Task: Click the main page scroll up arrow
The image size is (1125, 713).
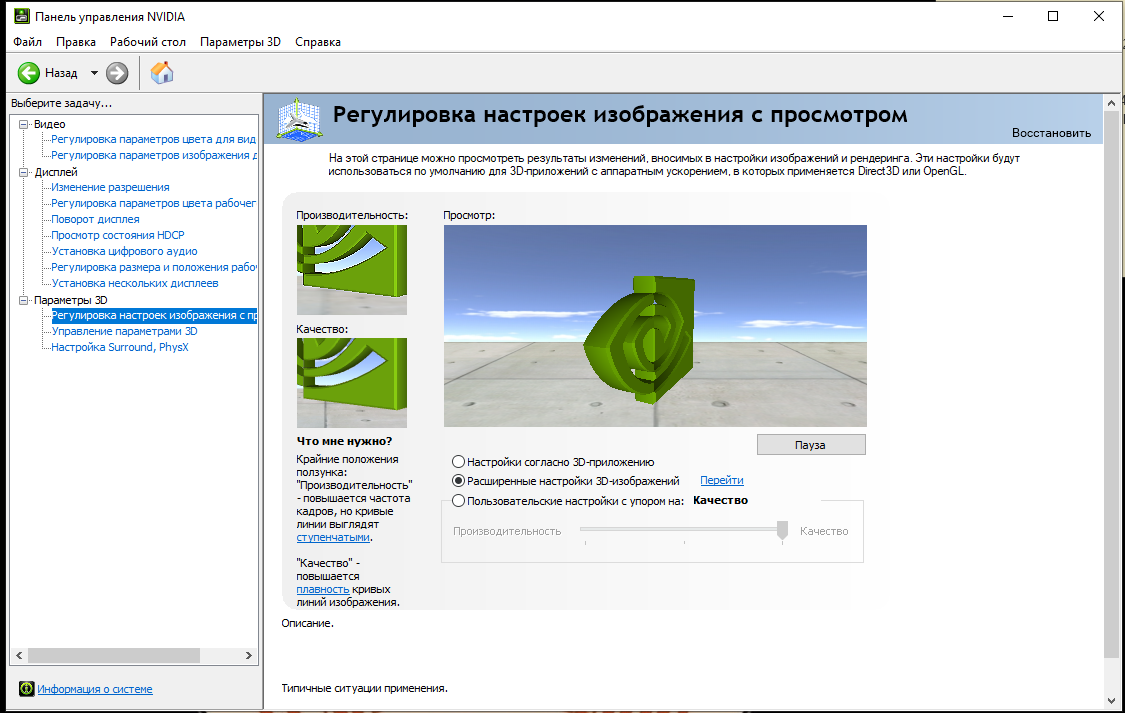Action: [1111, 103]
